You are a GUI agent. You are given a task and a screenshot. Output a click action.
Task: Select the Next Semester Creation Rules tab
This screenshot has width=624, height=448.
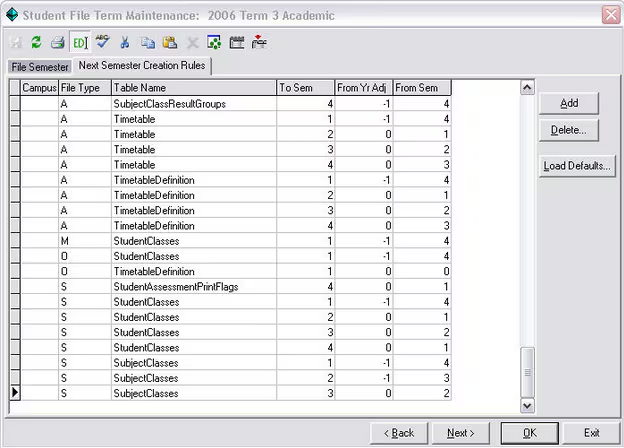[142, 65]
